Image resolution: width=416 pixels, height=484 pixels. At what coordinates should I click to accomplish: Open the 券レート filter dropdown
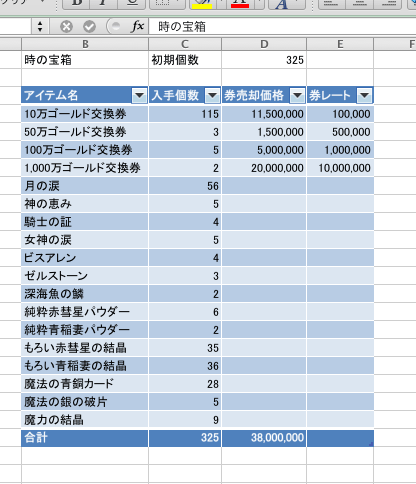pos(364,96)
